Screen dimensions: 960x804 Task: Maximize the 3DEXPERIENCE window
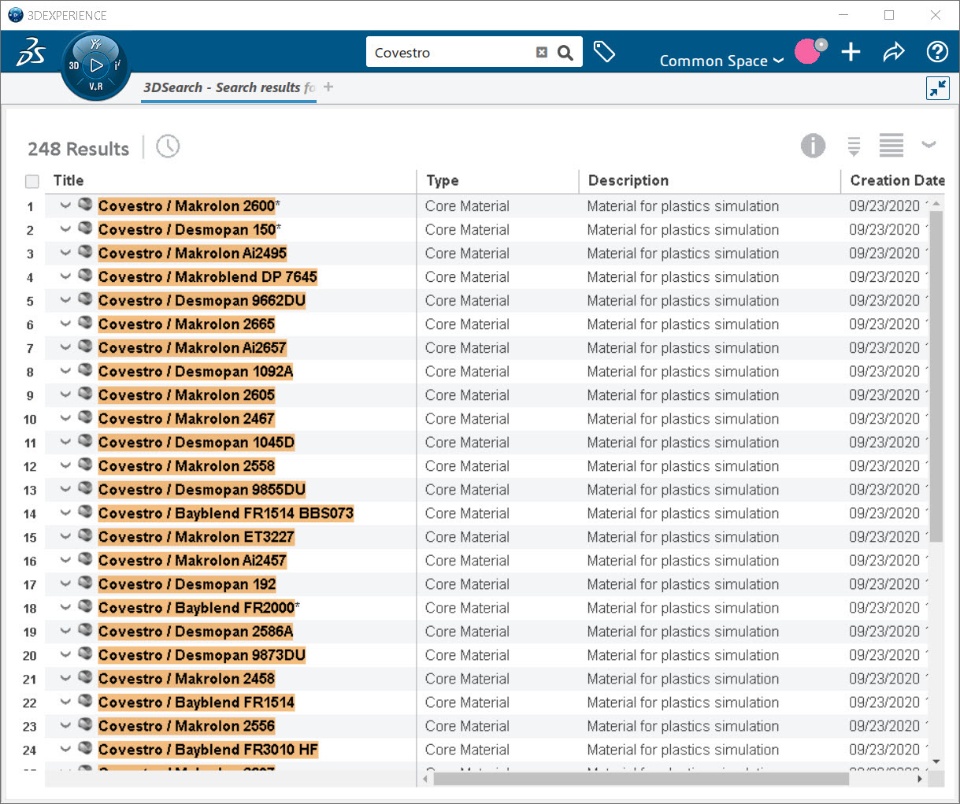(x=889, y=15)
